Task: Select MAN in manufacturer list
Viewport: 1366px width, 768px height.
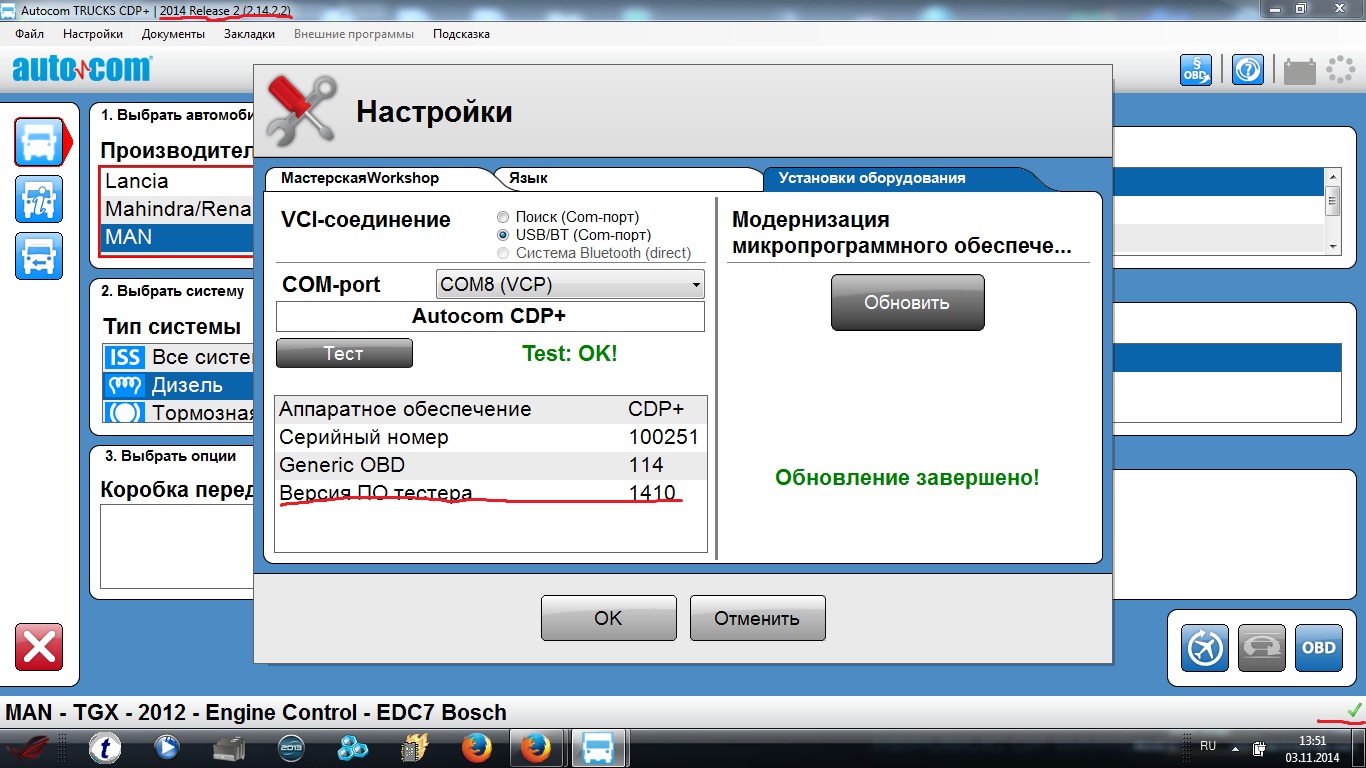Action: point(177,238)
